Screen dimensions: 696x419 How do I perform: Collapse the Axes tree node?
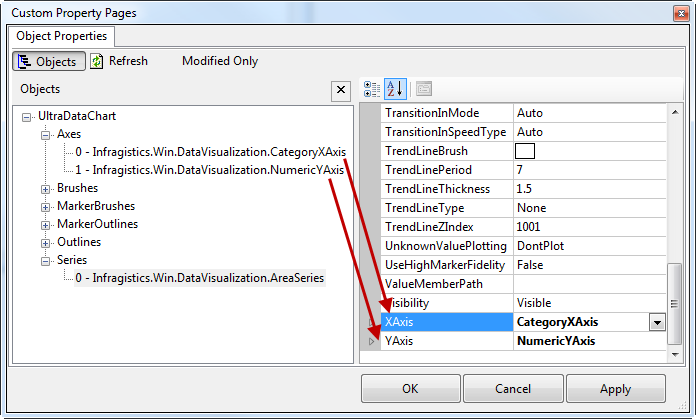[x=46, y=134]
